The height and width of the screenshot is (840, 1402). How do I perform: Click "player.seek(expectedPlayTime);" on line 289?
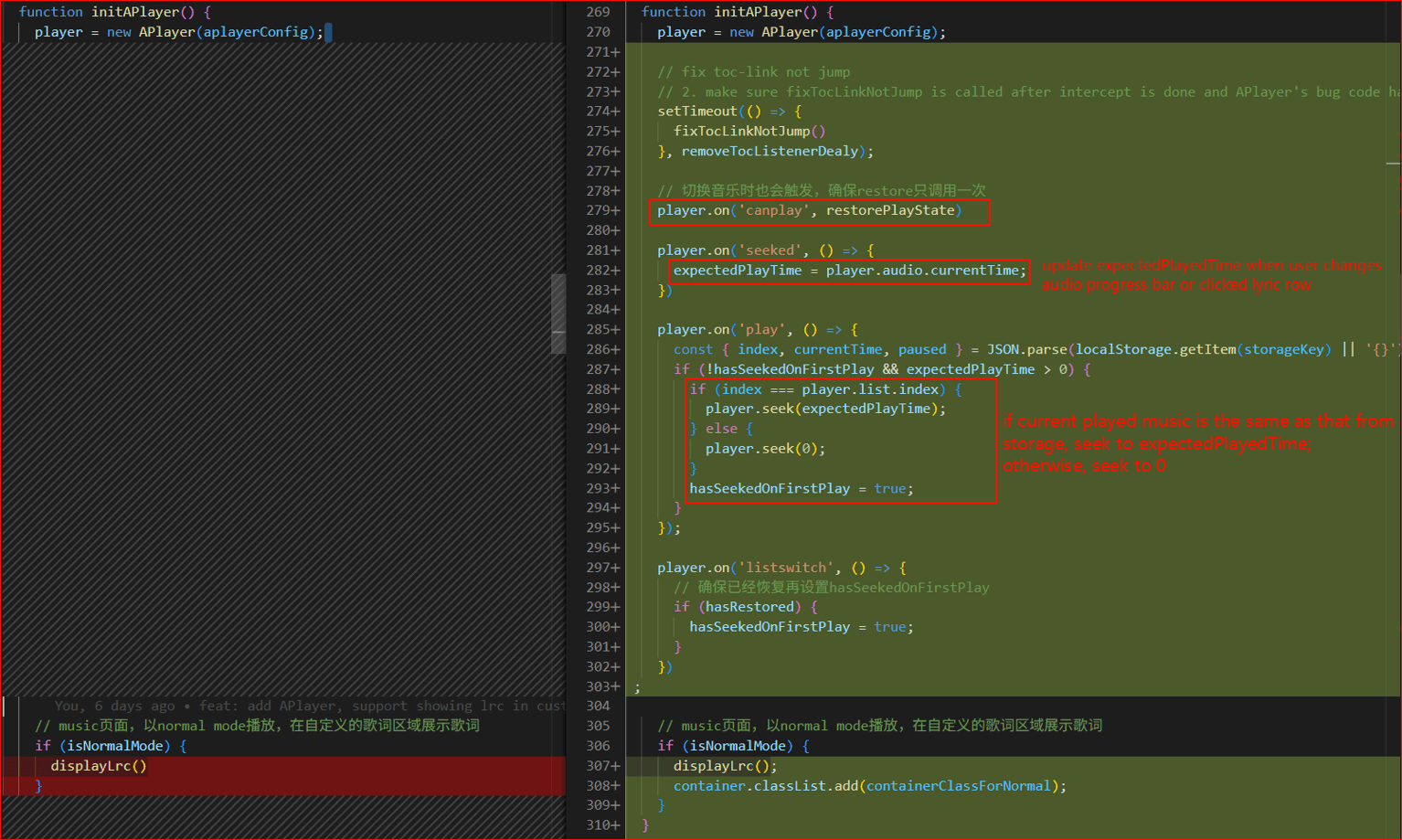pyautogui.click(x=826, y=409)
